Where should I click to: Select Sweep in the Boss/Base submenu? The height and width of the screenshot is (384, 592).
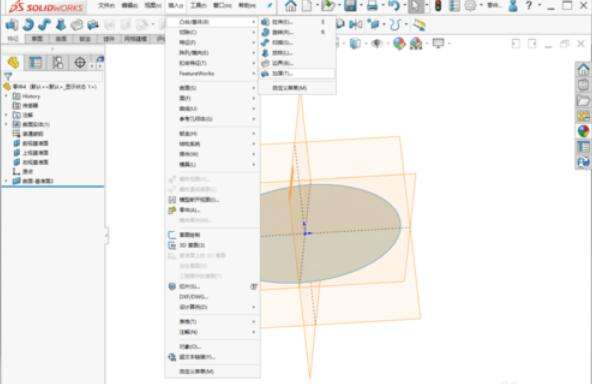(x=297, y=42)
